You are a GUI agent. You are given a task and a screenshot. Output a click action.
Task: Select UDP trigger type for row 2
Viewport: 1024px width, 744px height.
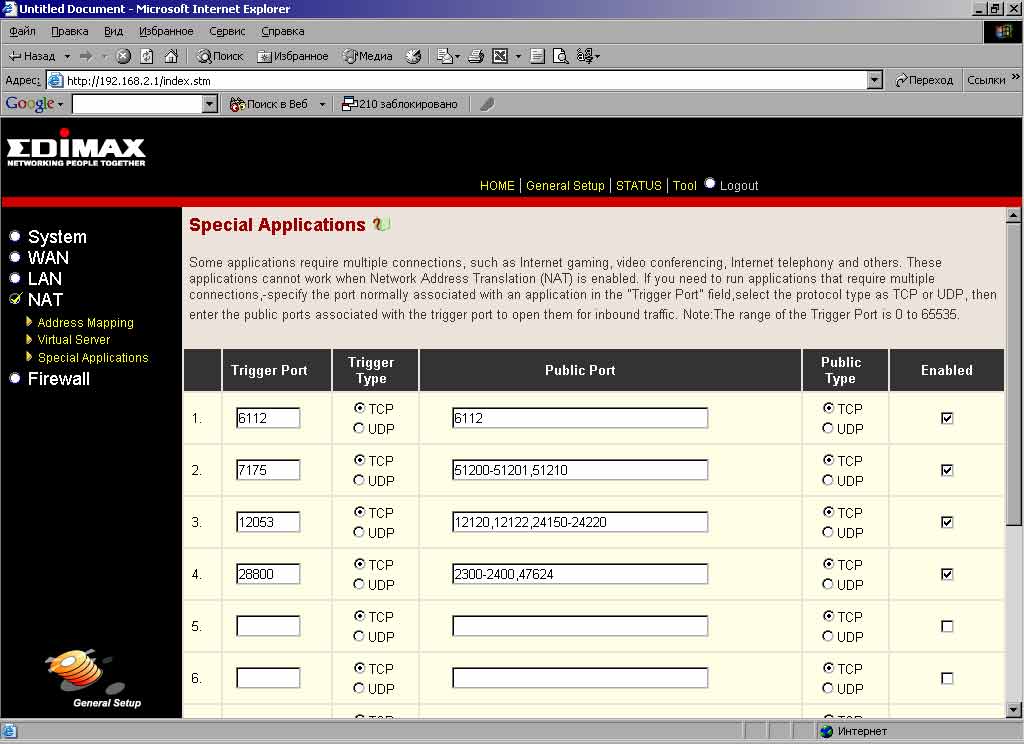click(x=359, y=481)
